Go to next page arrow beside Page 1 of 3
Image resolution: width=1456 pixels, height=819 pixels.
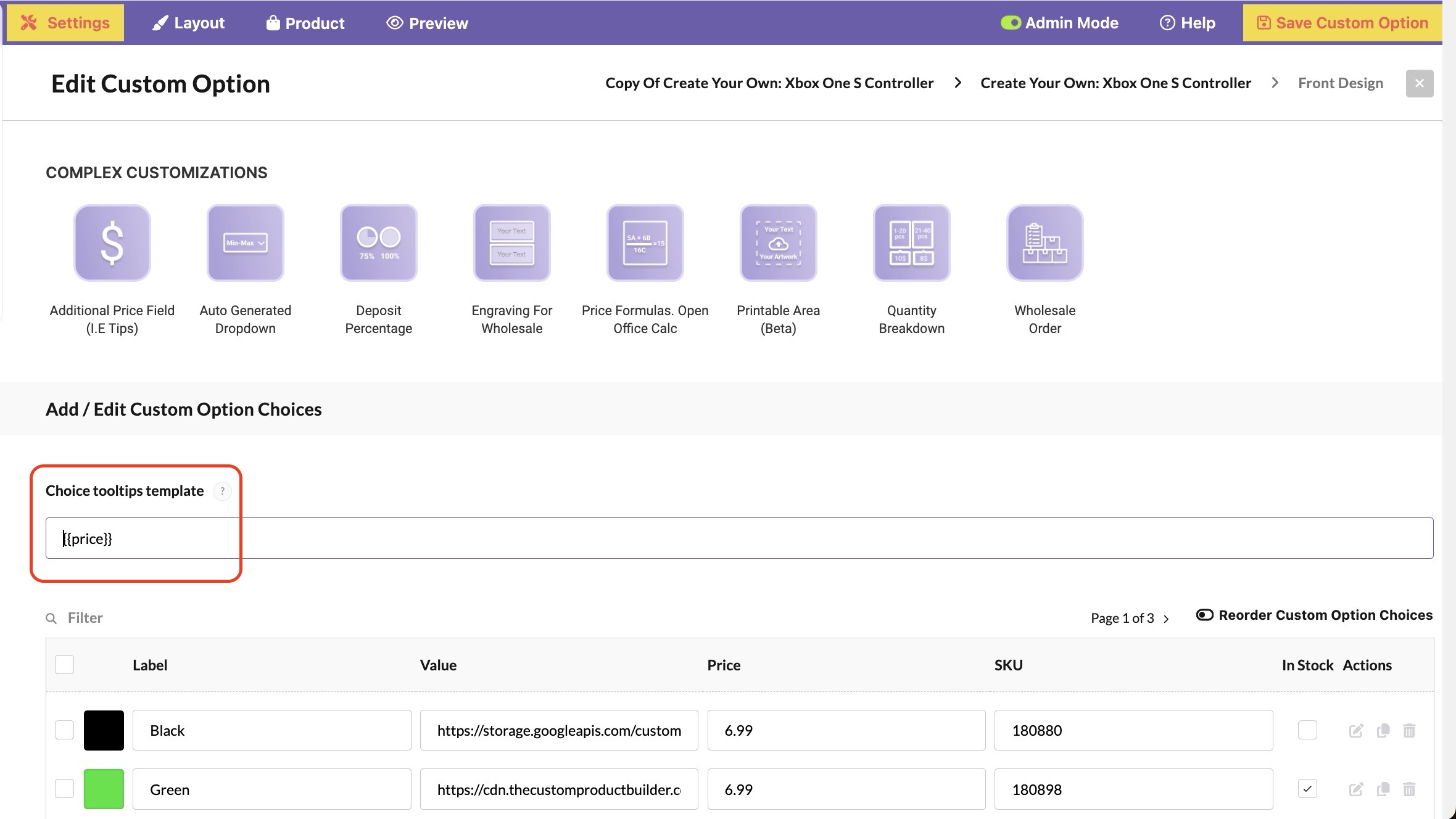(x=1166, y=619)
